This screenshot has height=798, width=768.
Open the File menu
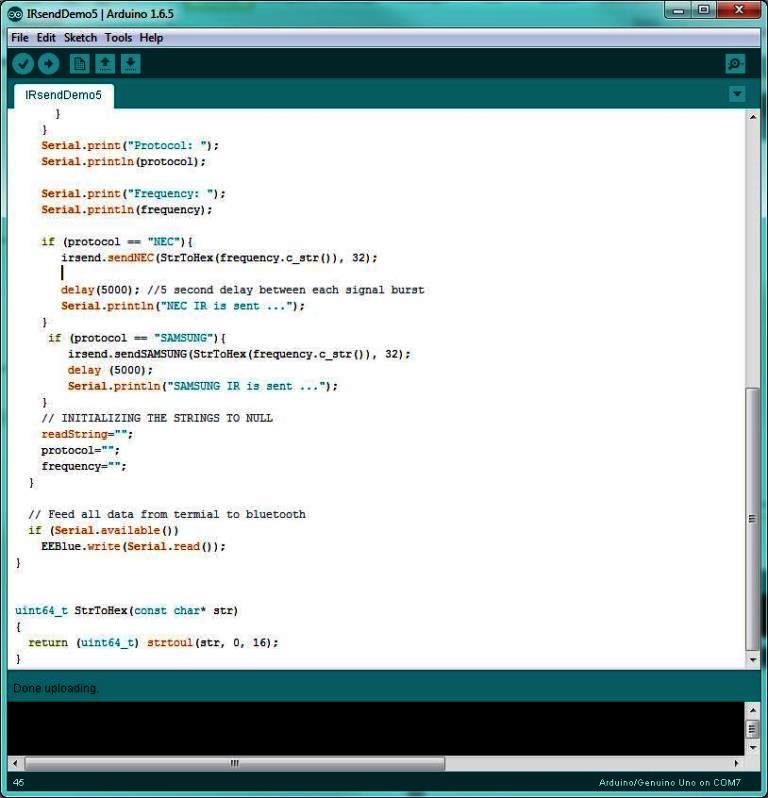tap(20, 38)
